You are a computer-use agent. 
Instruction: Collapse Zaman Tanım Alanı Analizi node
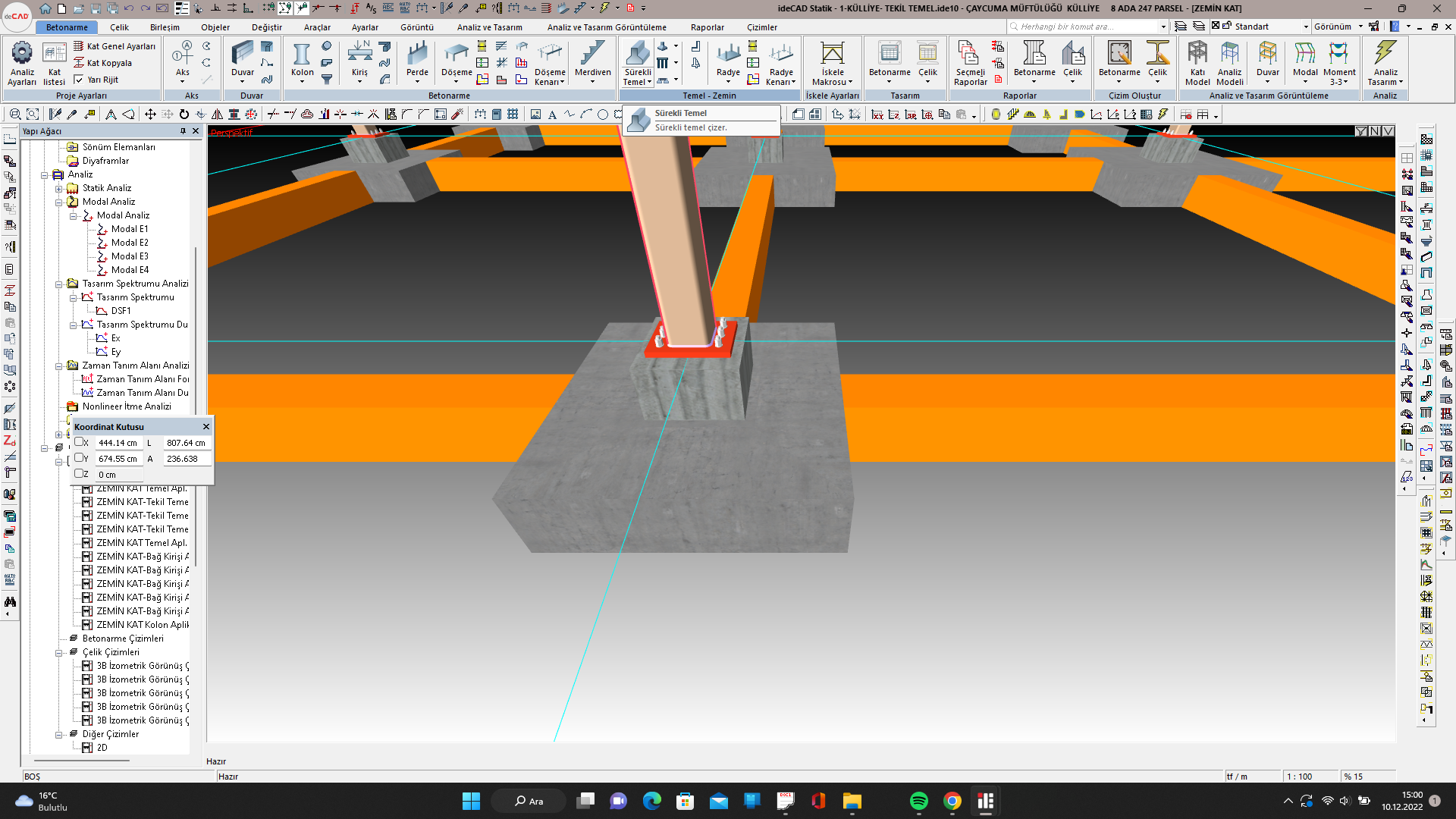(59, 366)
